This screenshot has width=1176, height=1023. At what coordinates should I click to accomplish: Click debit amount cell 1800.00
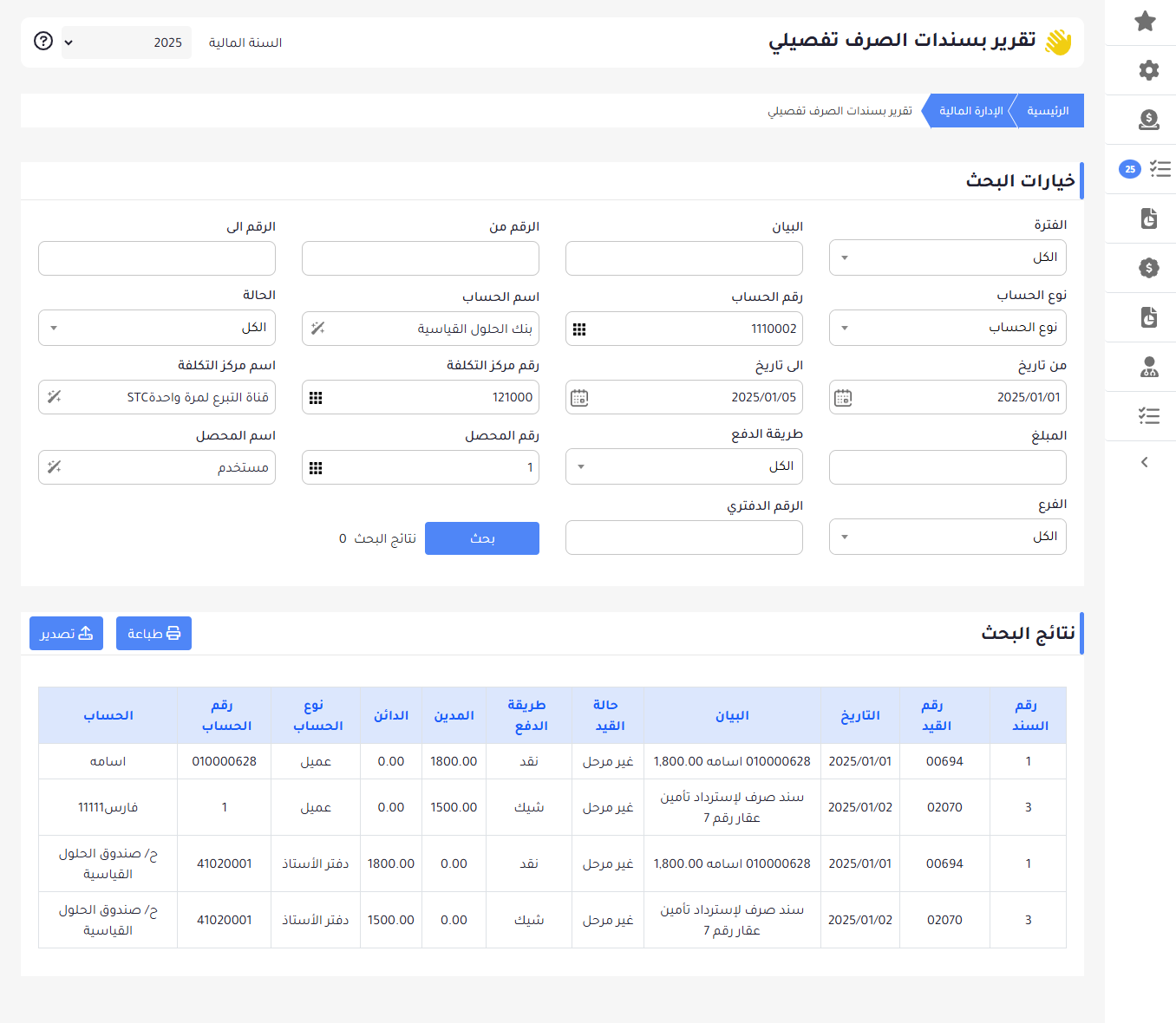(454, 761)
